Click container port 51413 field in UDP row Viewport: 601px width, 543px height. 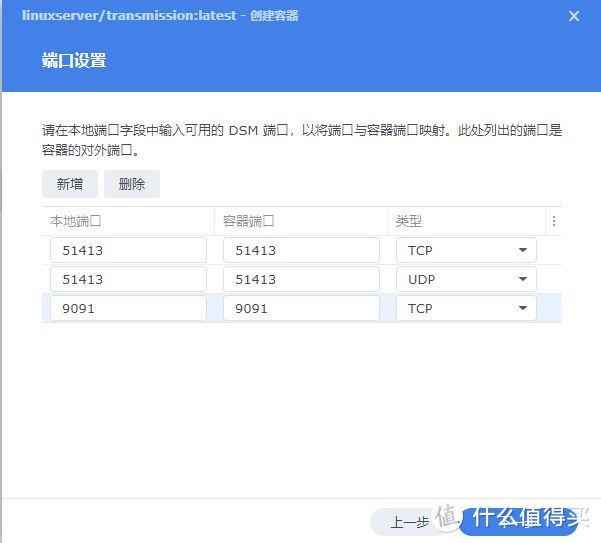301,279
